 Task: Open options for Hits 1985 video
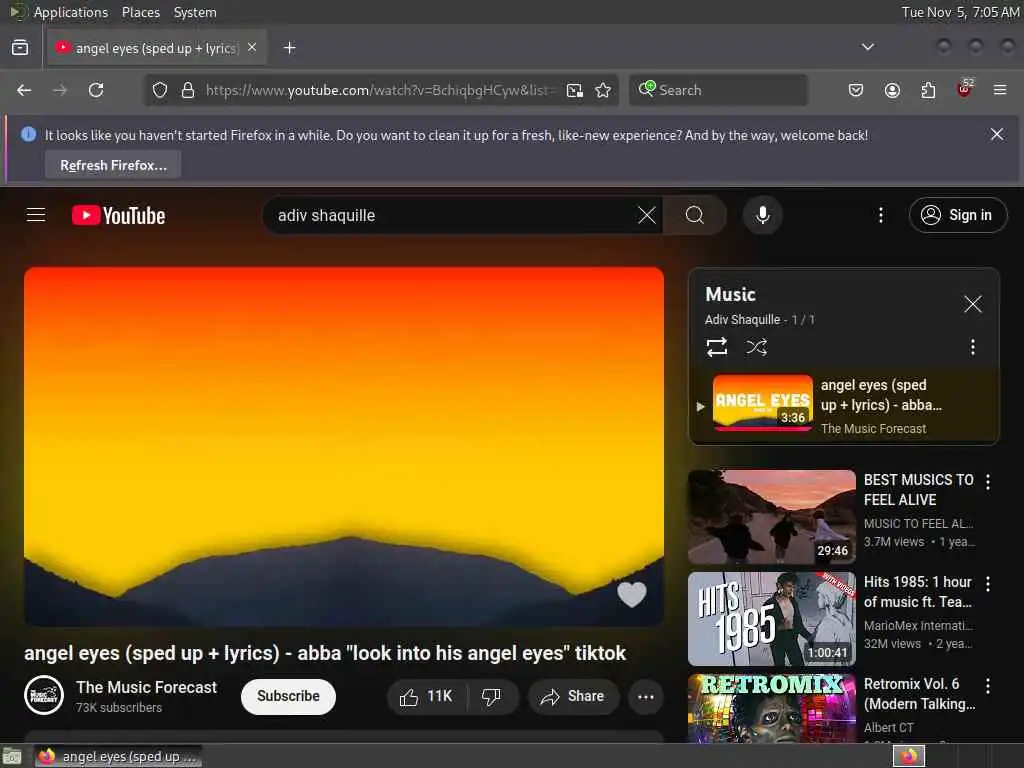[987, 584]
